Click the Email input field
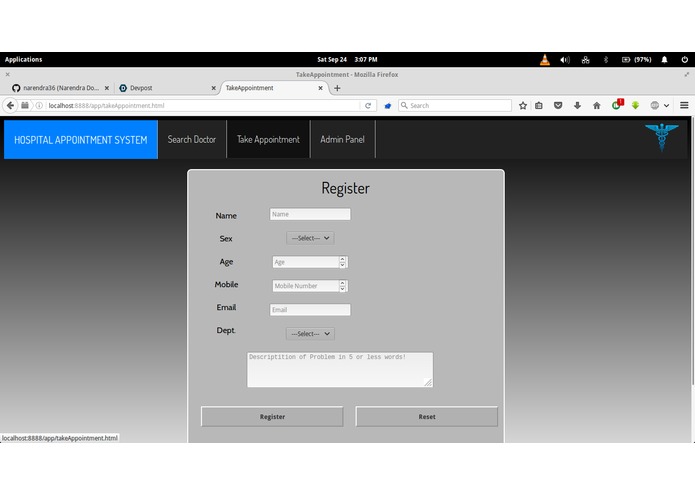The width and height of the screenshot is (695, 494). click(x=310, y=310)
